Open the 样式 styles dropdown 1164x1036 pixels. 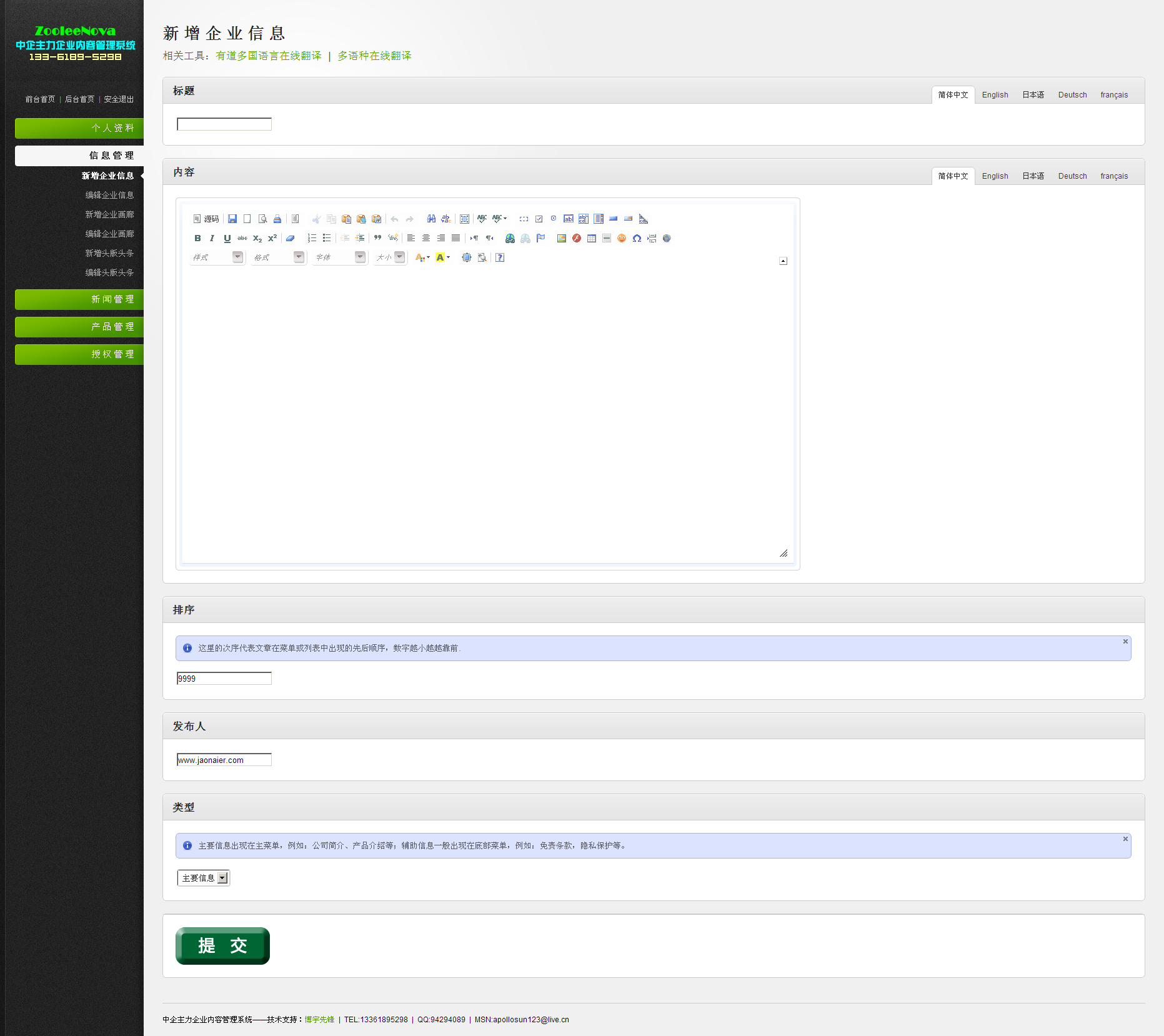(x=217, y=257)
